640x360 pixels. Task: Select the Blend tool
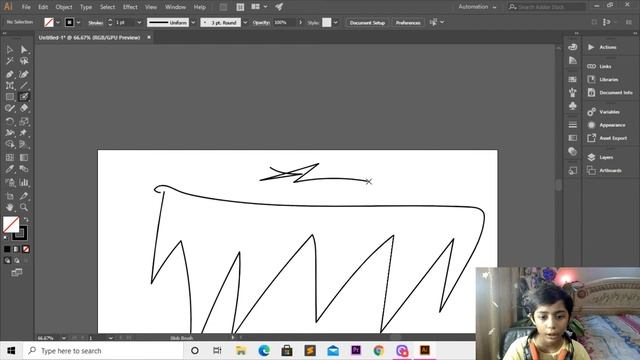(24, 169)
